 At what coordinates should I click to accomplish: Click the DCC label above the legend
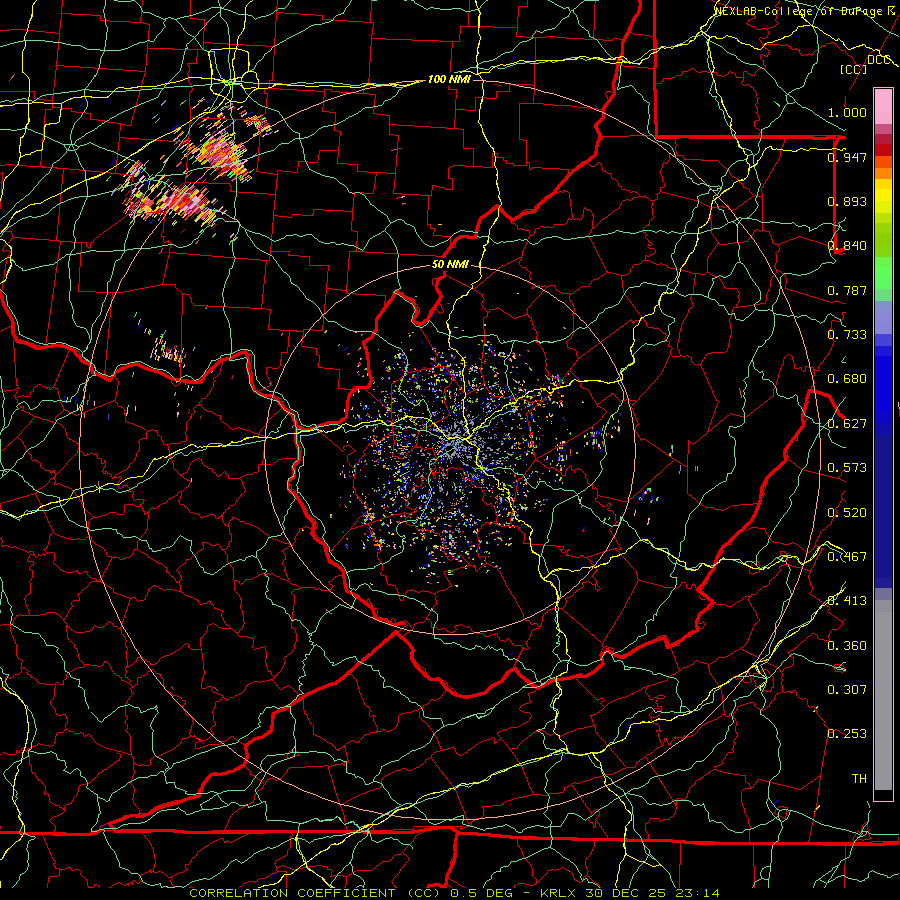pyautogui.click(x=879, y=60)
